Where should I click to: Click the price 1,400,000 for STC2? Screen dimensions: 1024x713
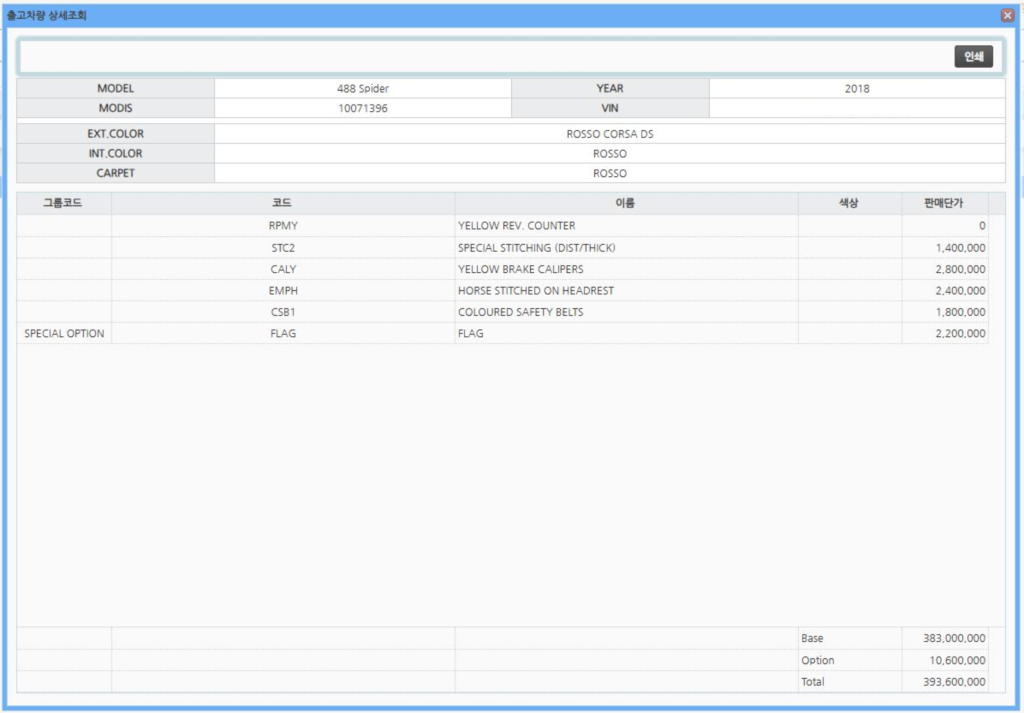pos(960,247)
